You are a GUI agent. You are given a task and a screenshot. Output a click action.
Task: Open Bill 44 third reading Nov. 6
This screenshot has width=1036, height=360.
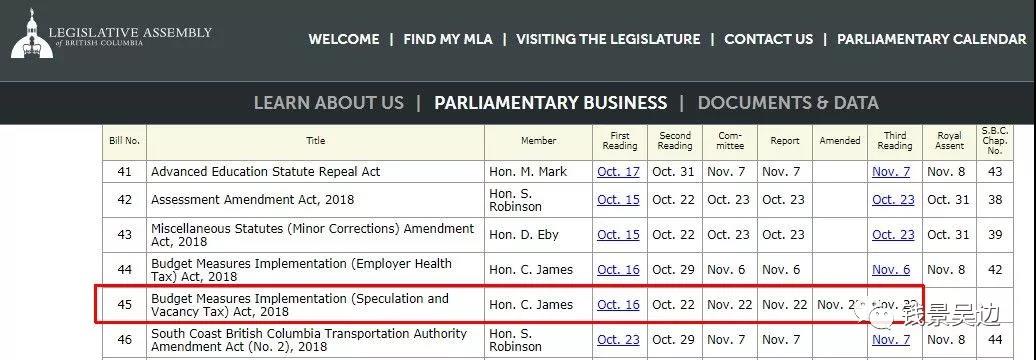tap(891, 270)
